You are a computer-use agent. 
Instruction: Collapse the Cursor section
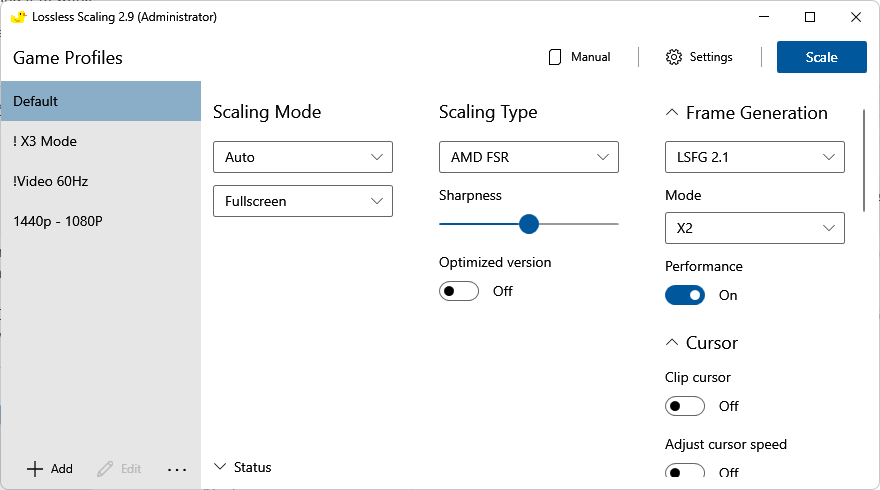pos(672,342)
